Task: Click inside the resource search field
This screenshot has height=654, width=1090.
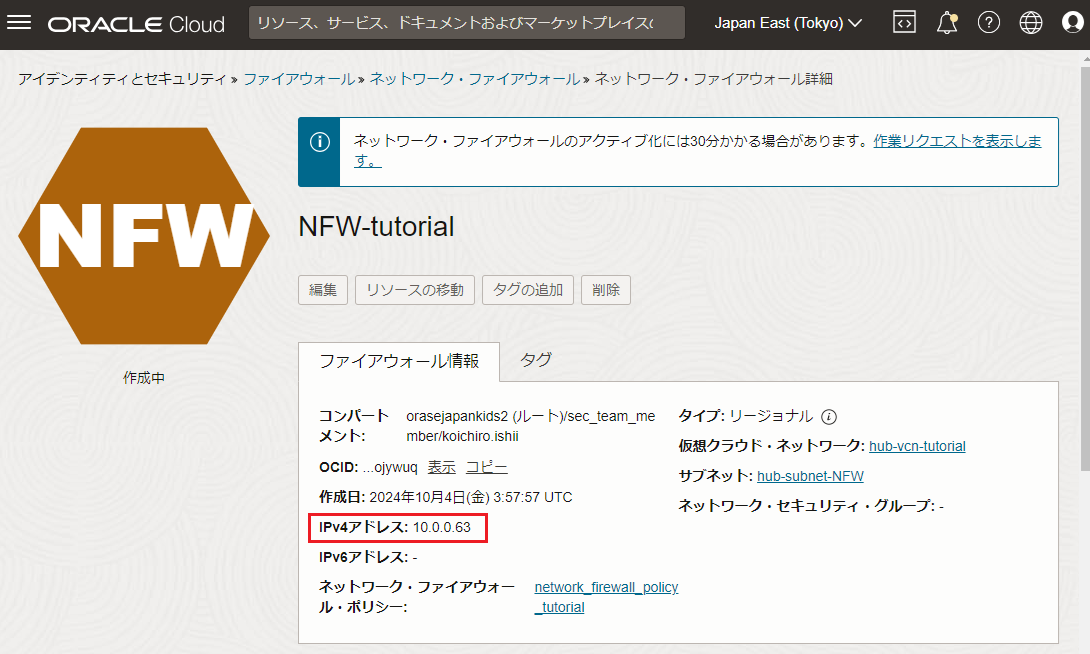Action: (x=467, y=22)
